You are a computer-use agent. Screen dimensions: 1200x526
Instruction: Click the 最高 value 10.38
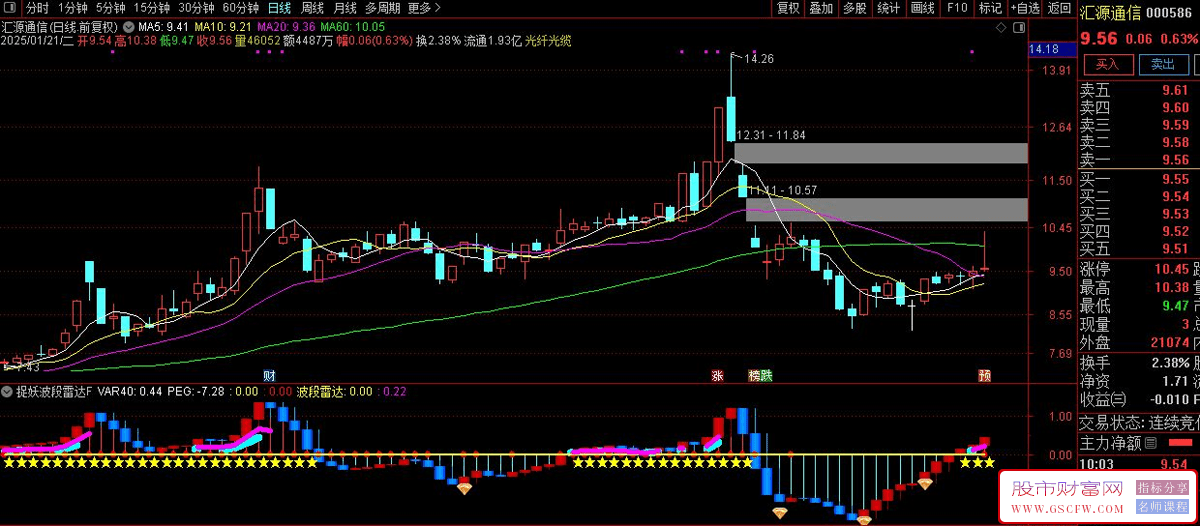tap(1170, 288)
